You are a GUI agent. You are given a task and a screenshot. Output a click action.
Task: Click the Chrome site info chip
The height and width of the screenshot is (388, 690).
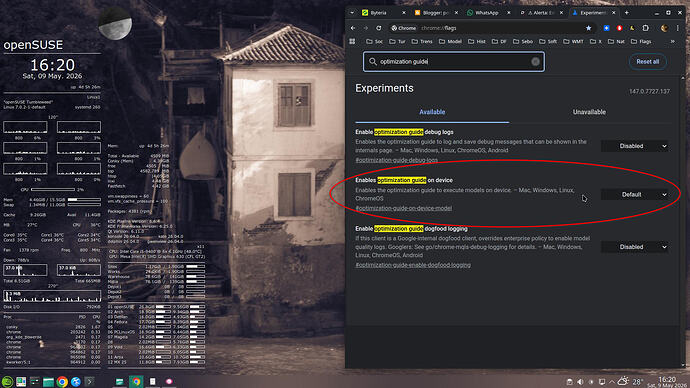point(404,28)
